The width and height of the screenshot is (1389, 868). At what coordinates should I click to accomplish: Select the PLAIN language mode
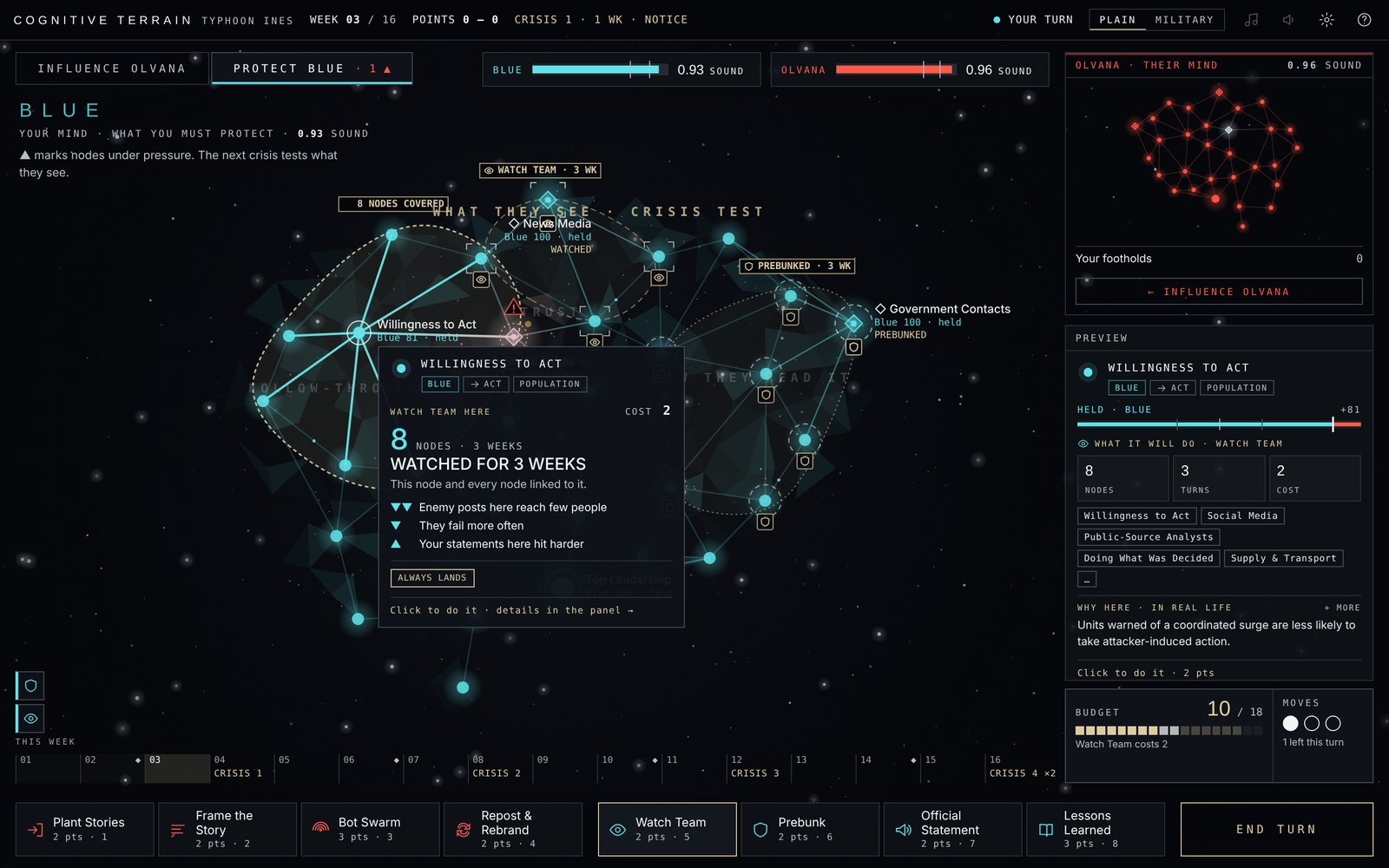click(x=1117, y=19)
